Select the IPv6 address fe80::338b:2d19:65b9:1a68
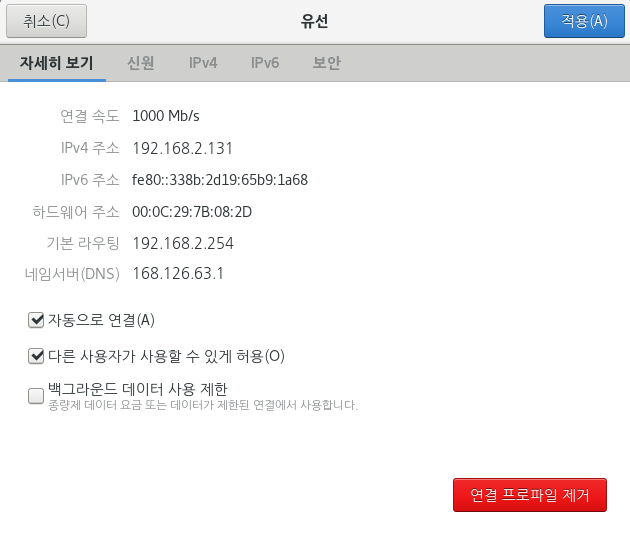Screen dimensions: 630x533 (x=220, y=180)
